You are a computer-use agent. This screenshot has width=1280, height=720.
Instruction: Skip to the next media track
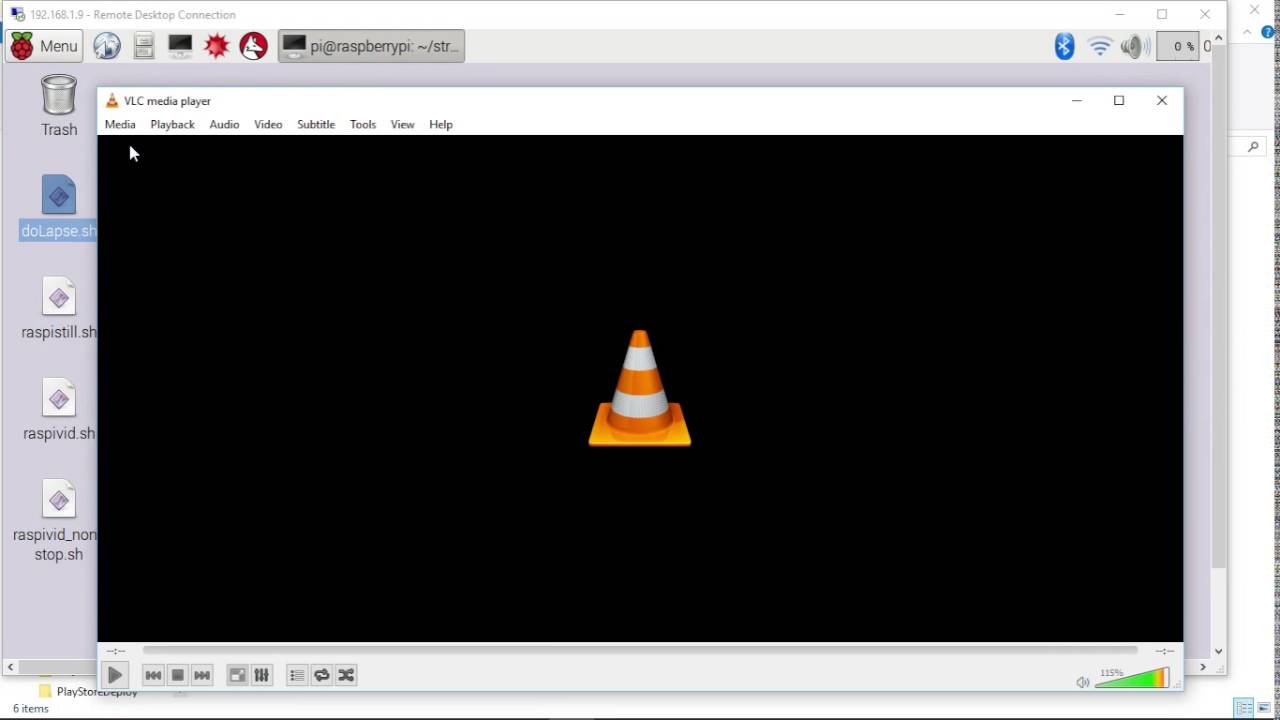click(202, 676)
